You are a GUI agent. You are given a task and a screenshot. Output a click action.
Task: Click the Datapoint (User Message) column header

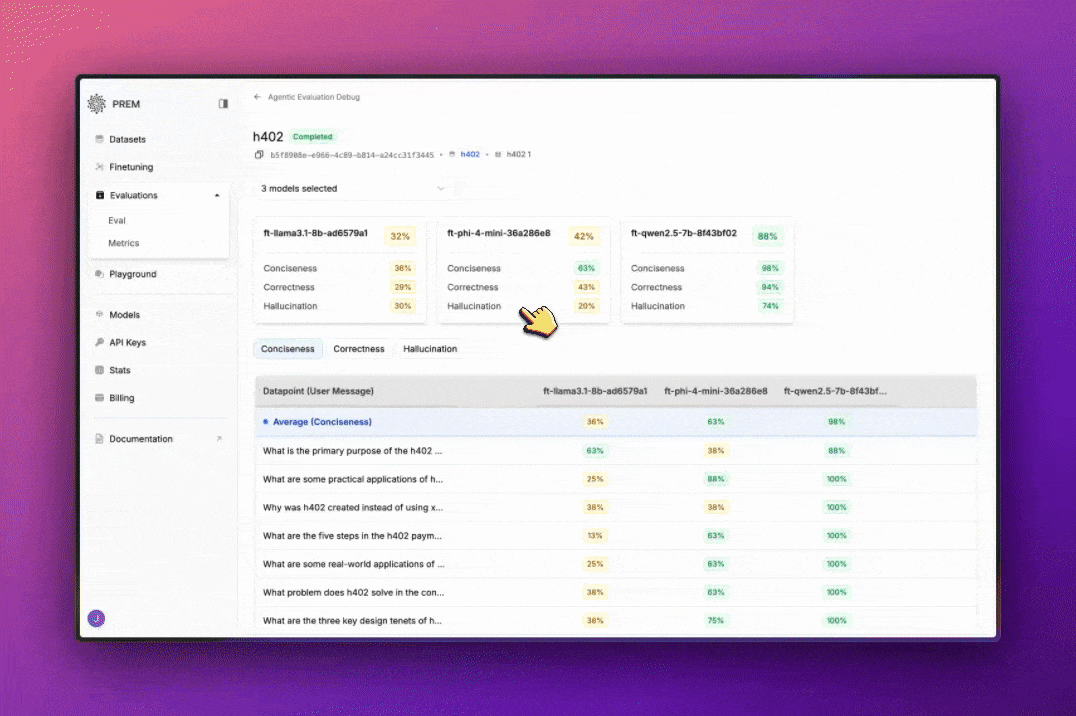pyautogui.click(x=318, y=391)
